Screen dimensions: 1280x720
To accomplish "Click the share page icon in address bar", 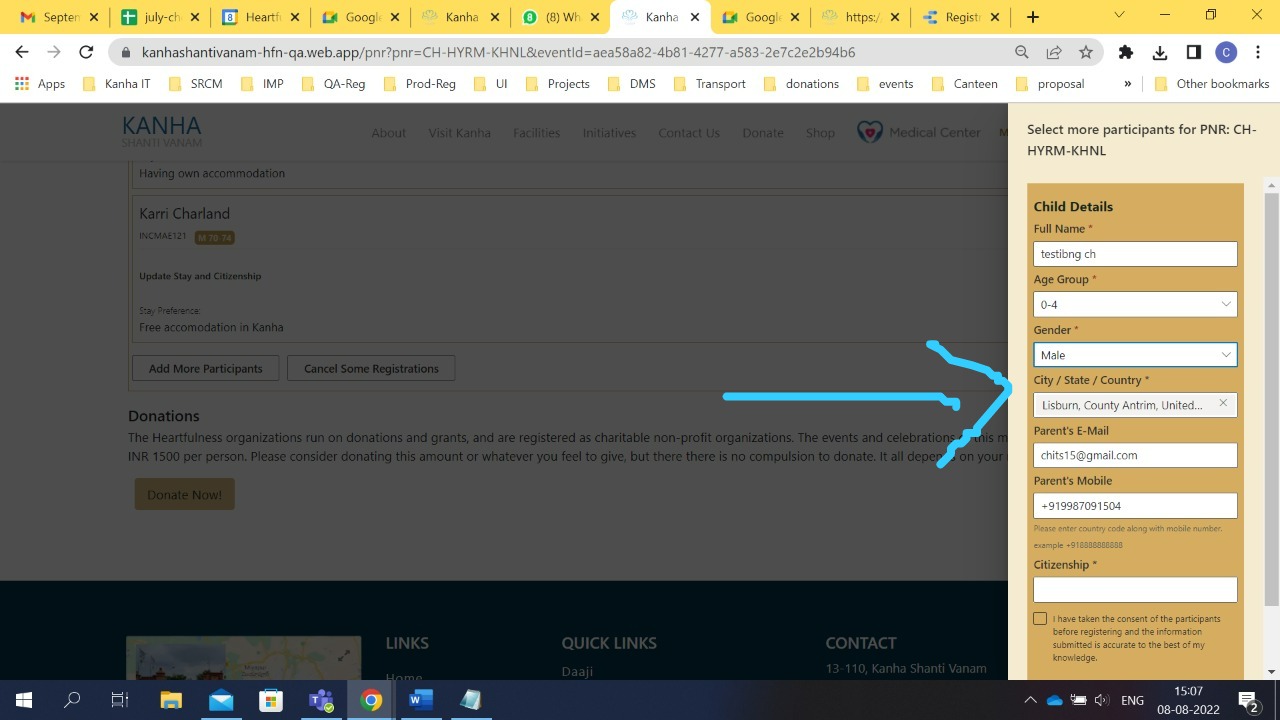I will [1054, 53].
